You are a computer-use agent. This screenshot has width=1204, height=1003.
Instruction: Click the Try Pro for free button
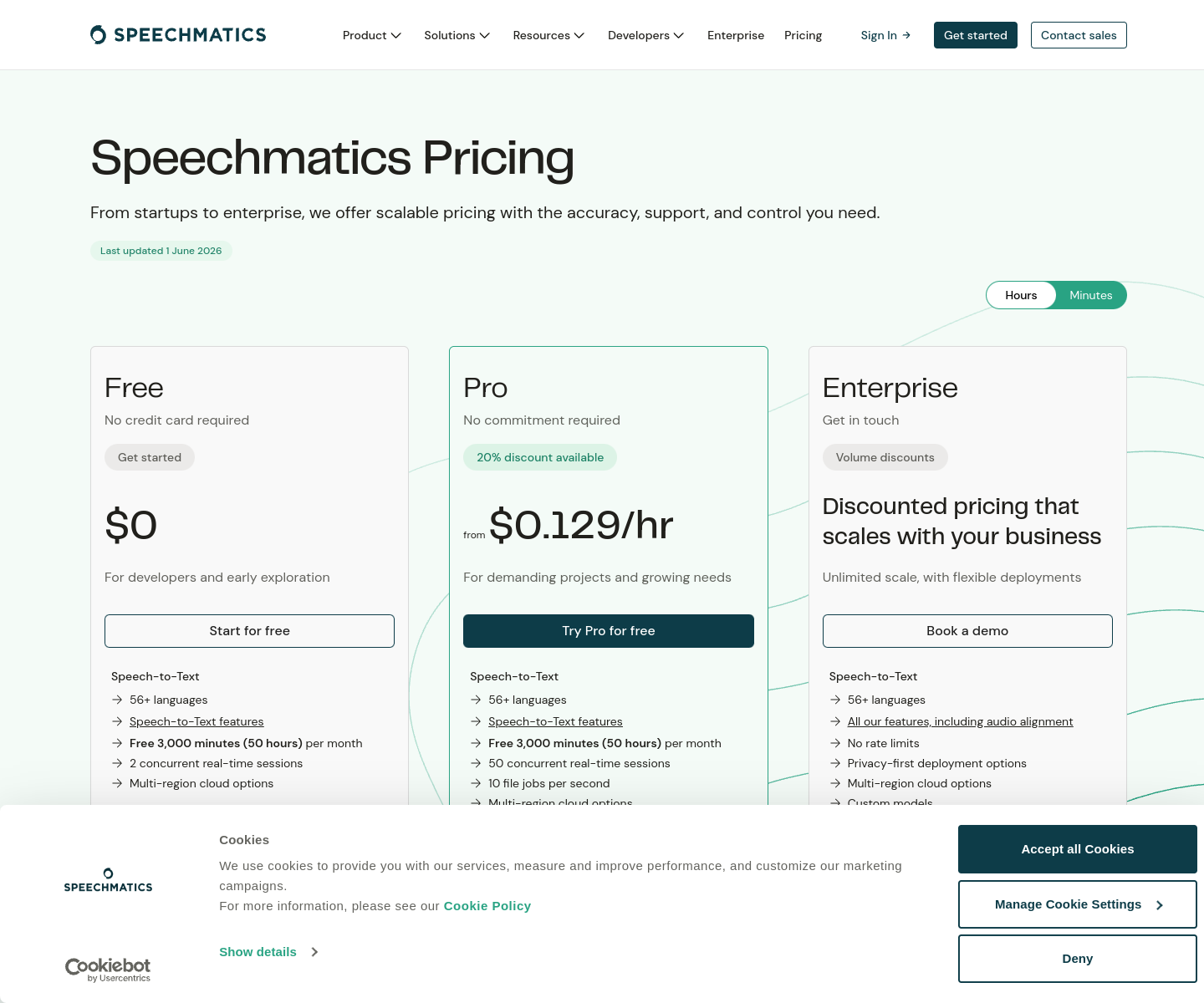(609, 631)
